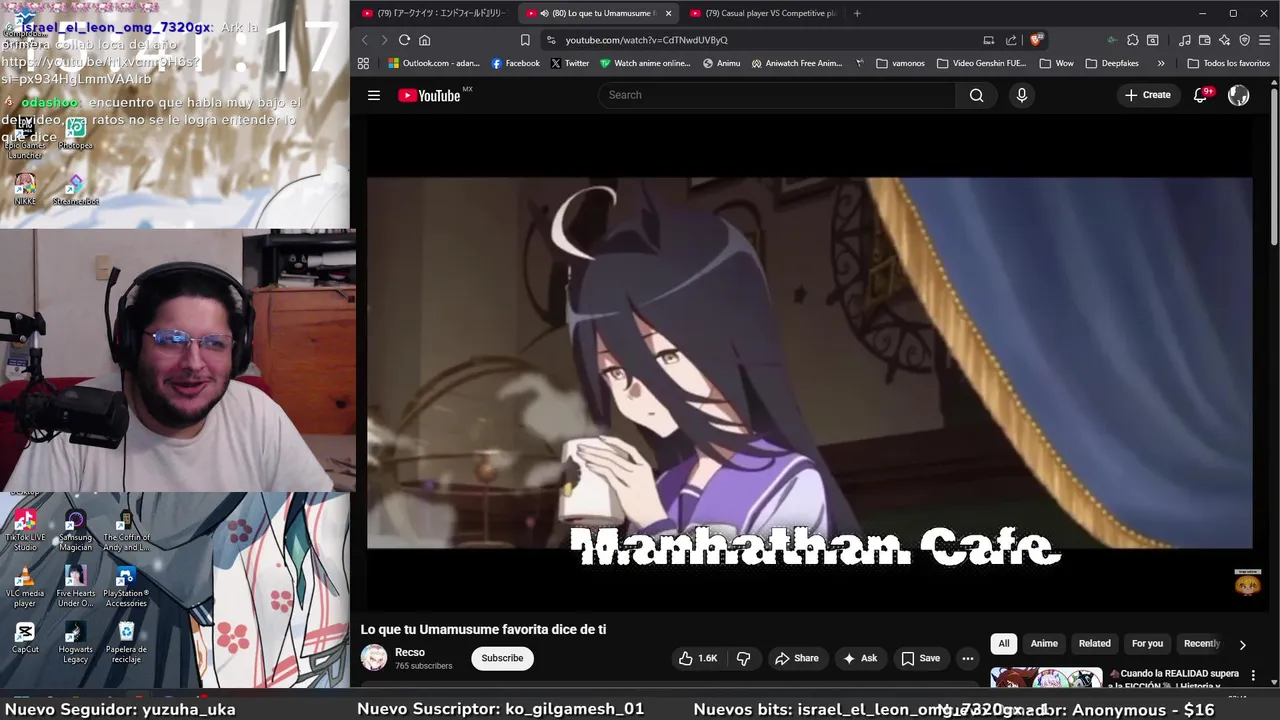Switch to 'Casual player VS Competitive' tab
The width and height of the screenshot is (1280, 720).
click(x=762, y=13)
